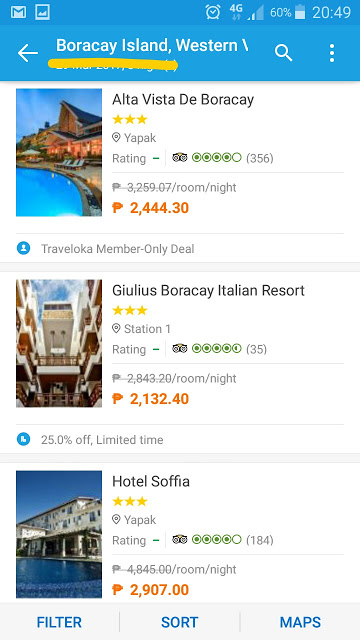Tap the picture notification icon in status bar

tap(42, 13)
